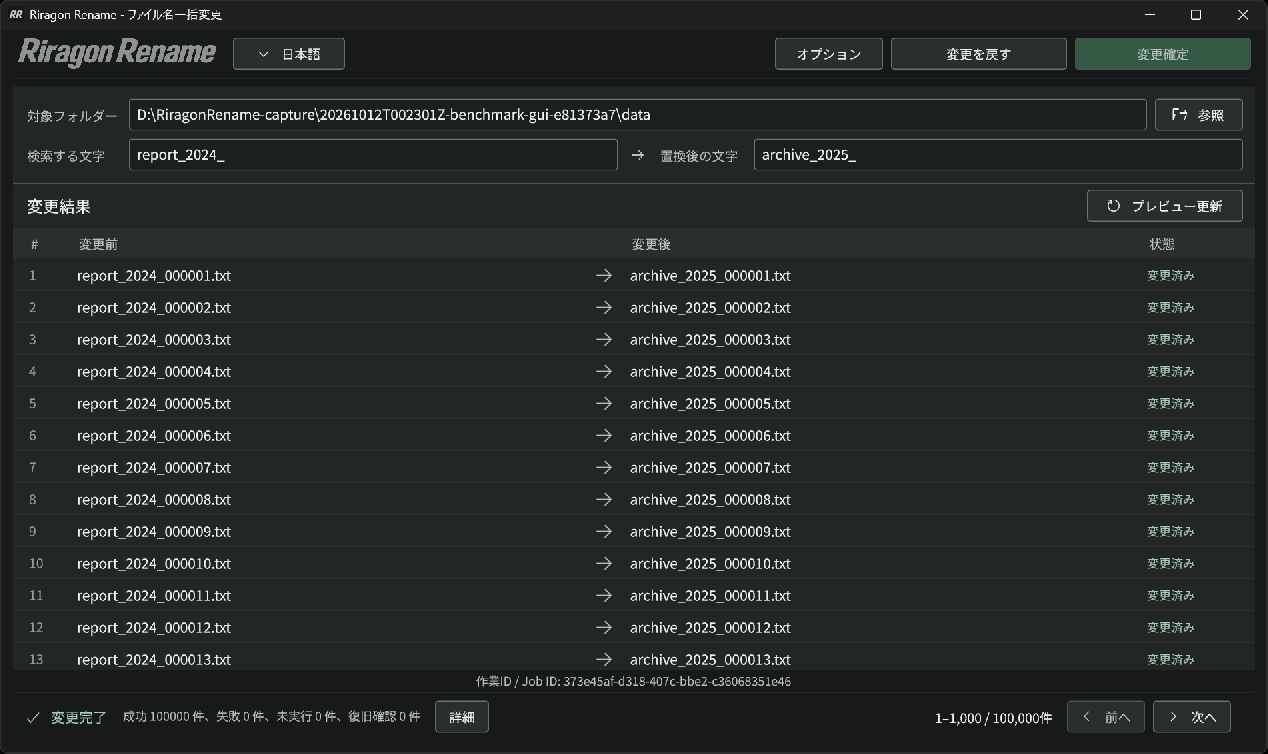This screenshot has width=1268, height=754.
Task: Select report_2024_000001.txt in the list
Action: point(154,276)
